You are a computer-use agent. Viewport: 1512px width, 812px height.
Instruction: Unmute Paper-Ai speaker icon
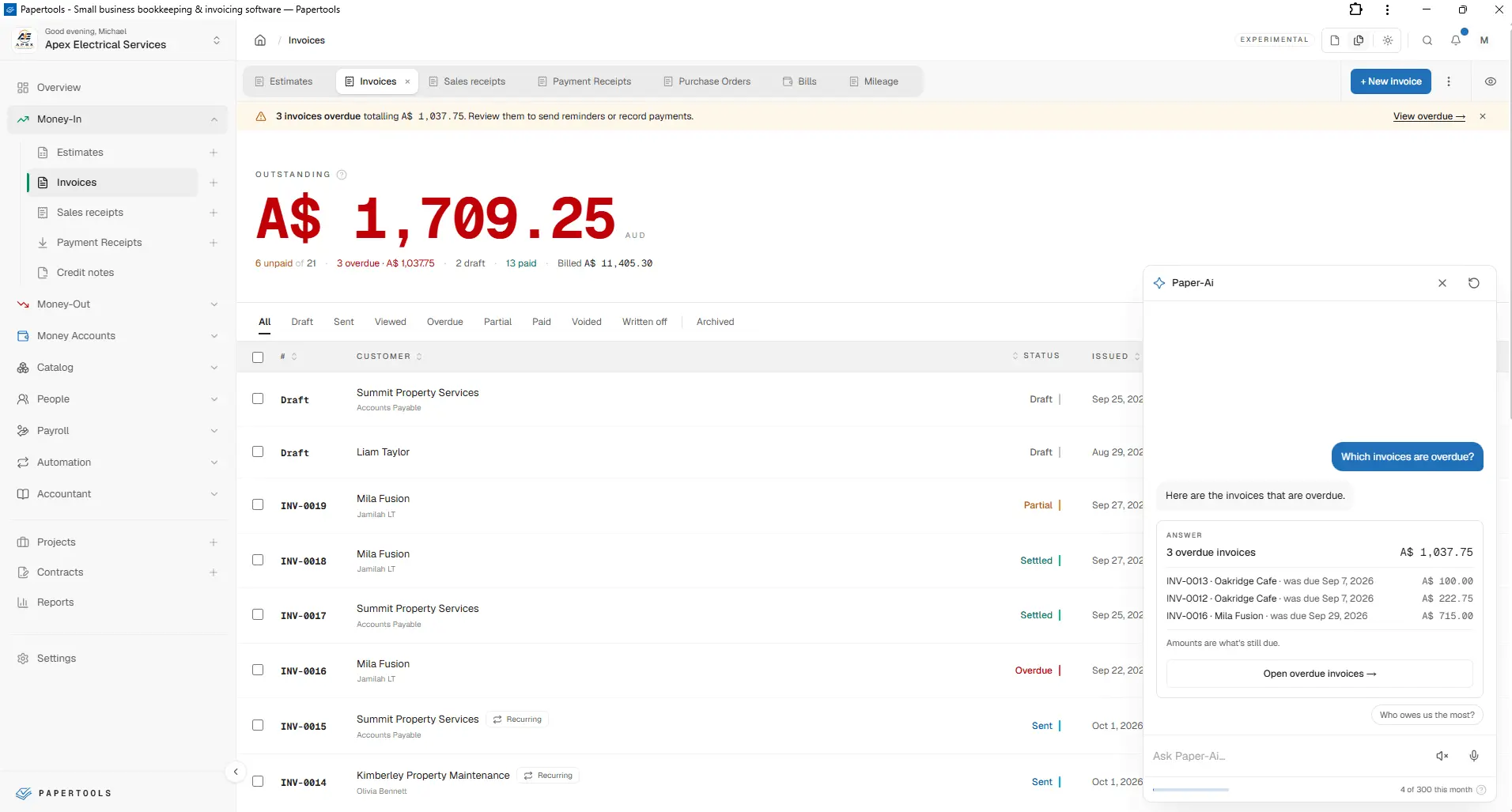tap(1442, 756)
